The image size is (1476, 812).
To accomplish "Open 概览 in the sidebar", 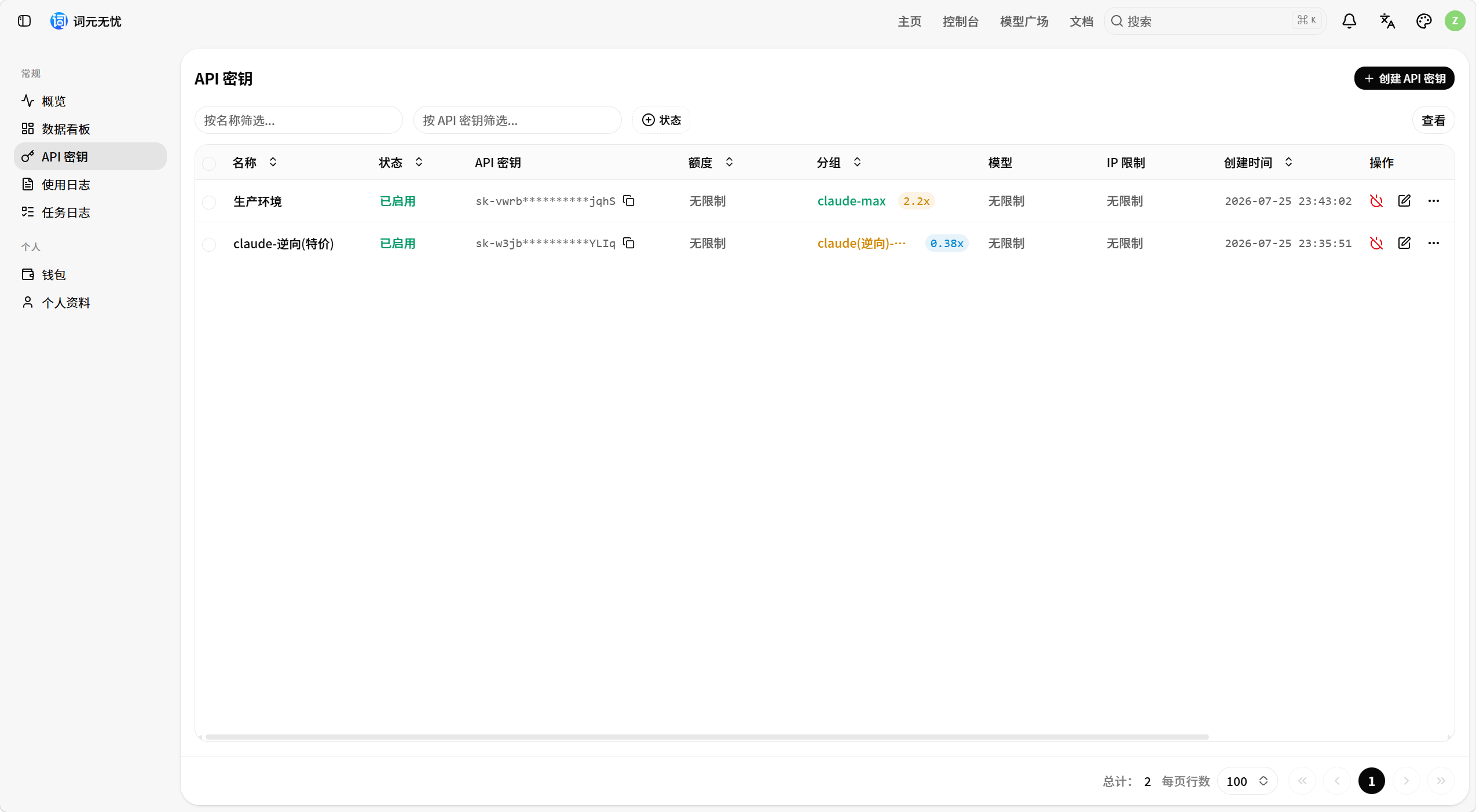I will (90, 101).
